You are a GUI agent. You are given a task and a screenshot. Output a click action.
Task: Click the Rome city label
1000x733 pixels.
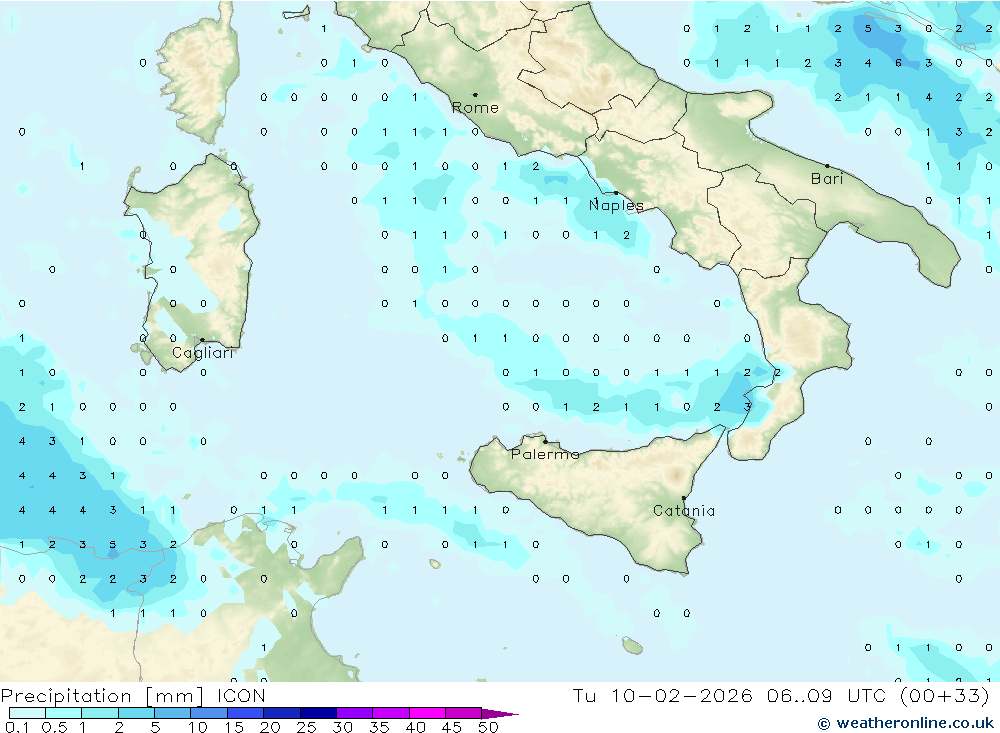click(x=475, y=108)
